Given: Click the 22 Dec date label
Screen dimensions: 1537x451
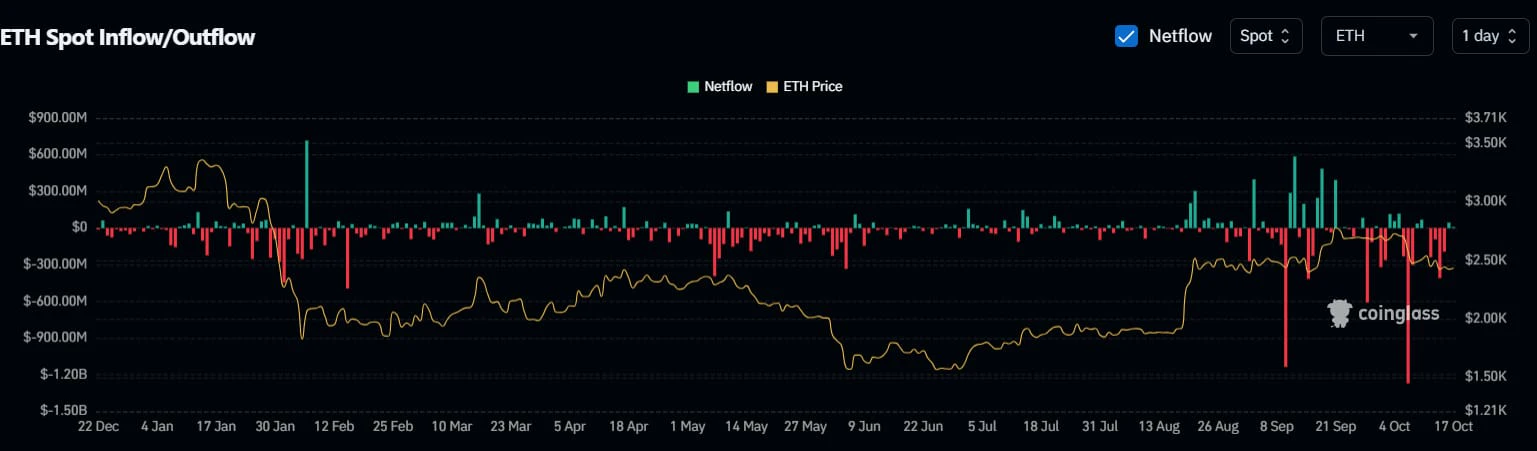Looking at the screenshot, I should click(98, 426).
